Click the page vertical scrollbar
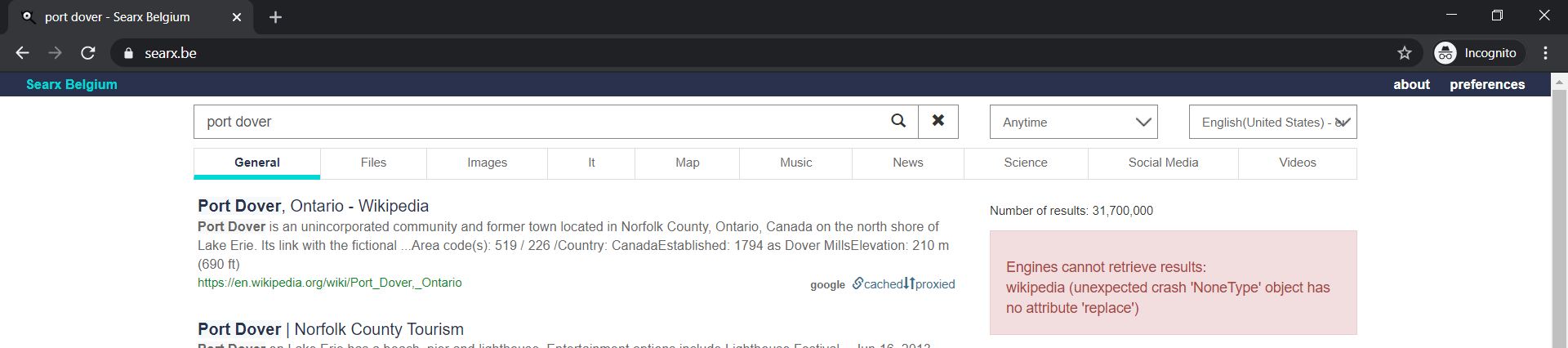1568x348 pixels. coord(1559,218)
